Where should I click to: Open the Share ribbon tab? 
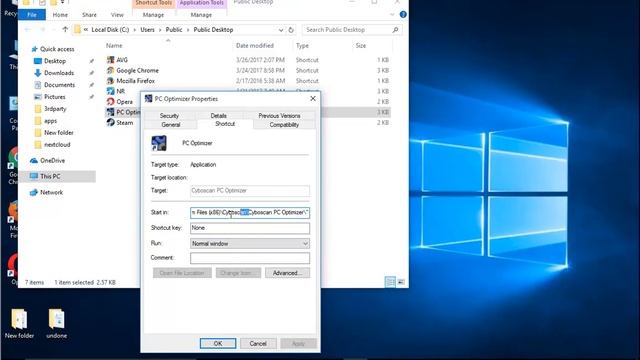[89, 15]
